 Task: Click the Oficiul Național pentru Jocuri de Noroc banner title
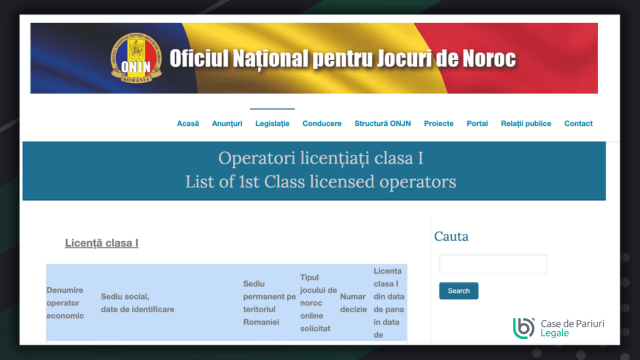pyautogui.click(x=342, y=58)
